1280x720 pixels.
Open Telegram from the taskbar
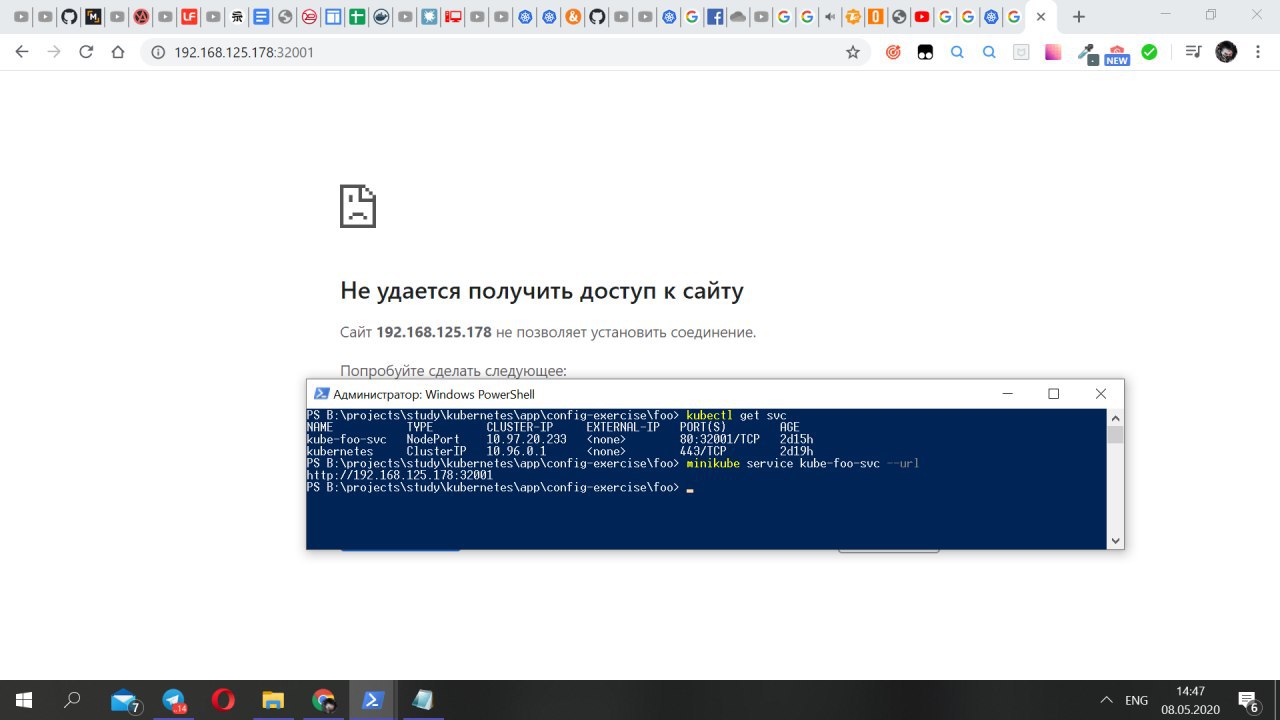[174, 700]
